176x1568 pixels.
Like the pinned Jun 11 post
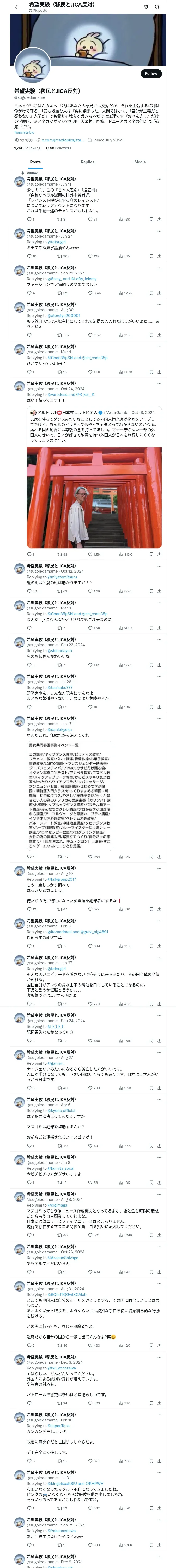90,219
